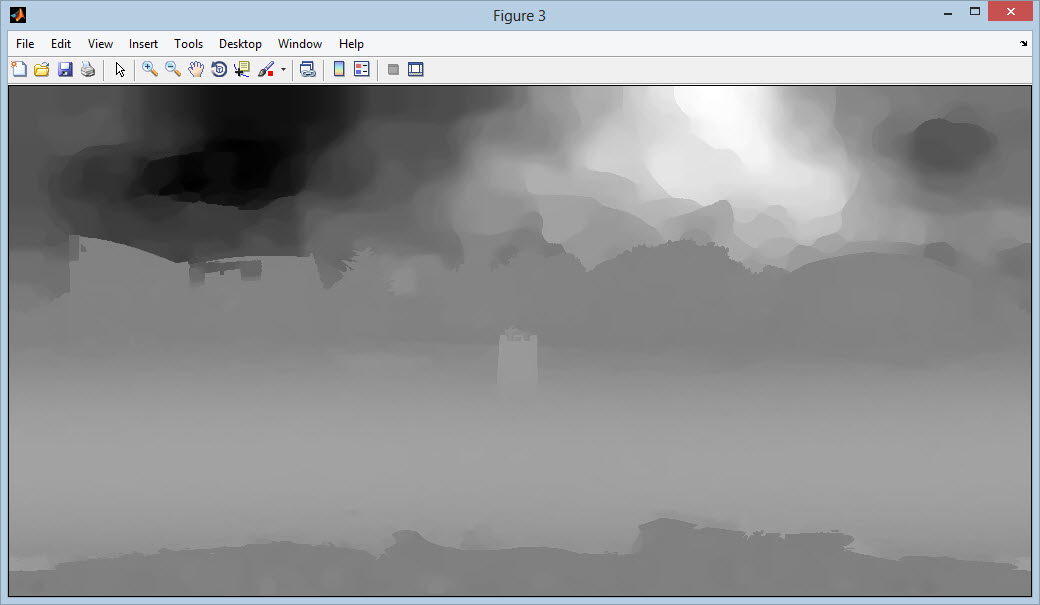Image resolution: width=1040 pixels, height=605 pixels.
Task: Hide plot tools using the toolbar icon
Action: tap(393, 69)
